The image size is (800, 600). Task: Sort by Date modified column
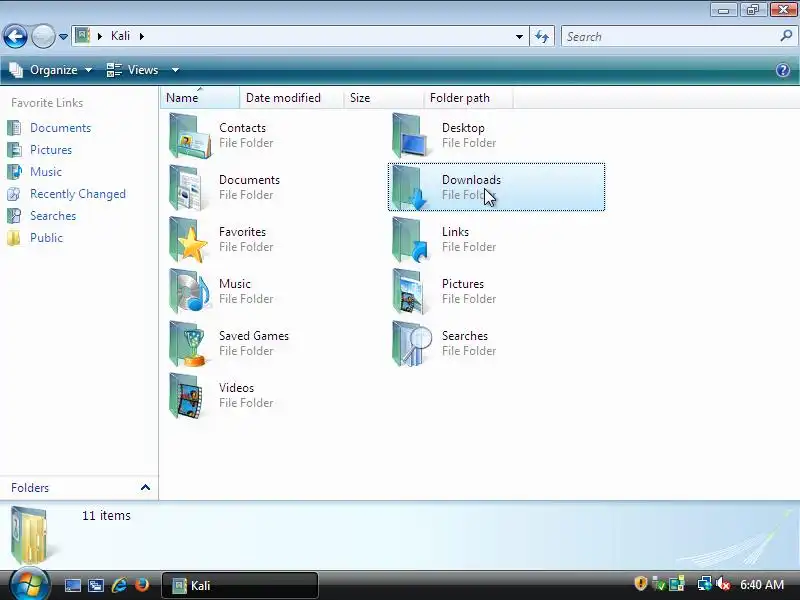291,97
